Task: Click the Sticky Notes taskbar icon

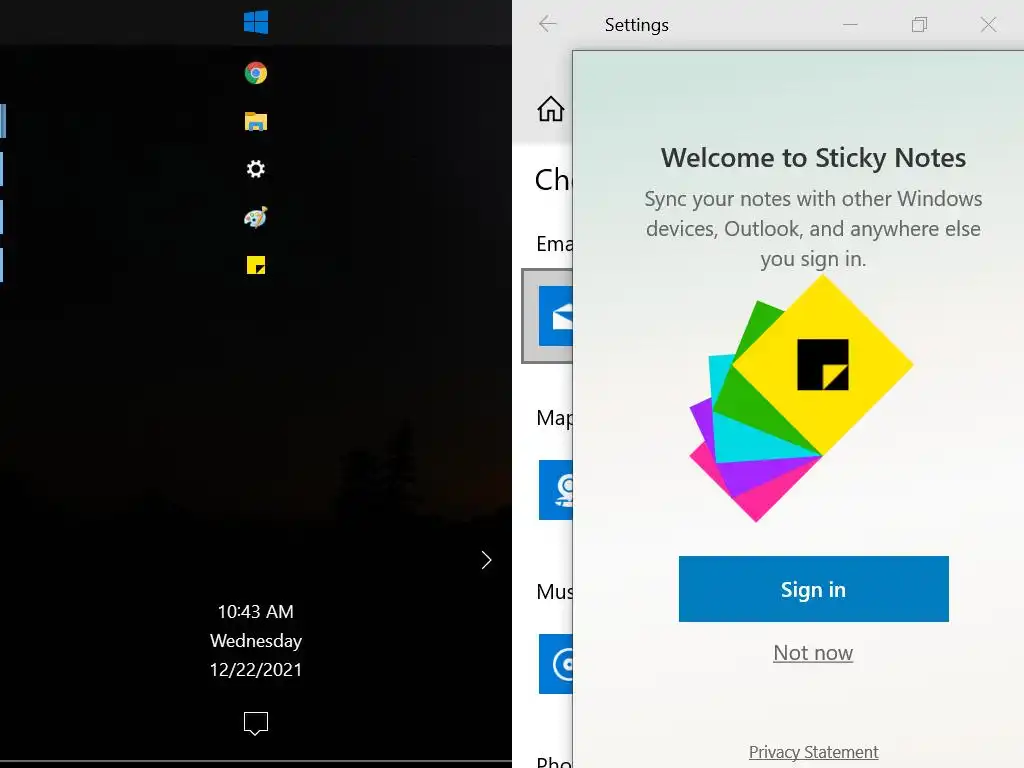Action: tap(255, 265)
